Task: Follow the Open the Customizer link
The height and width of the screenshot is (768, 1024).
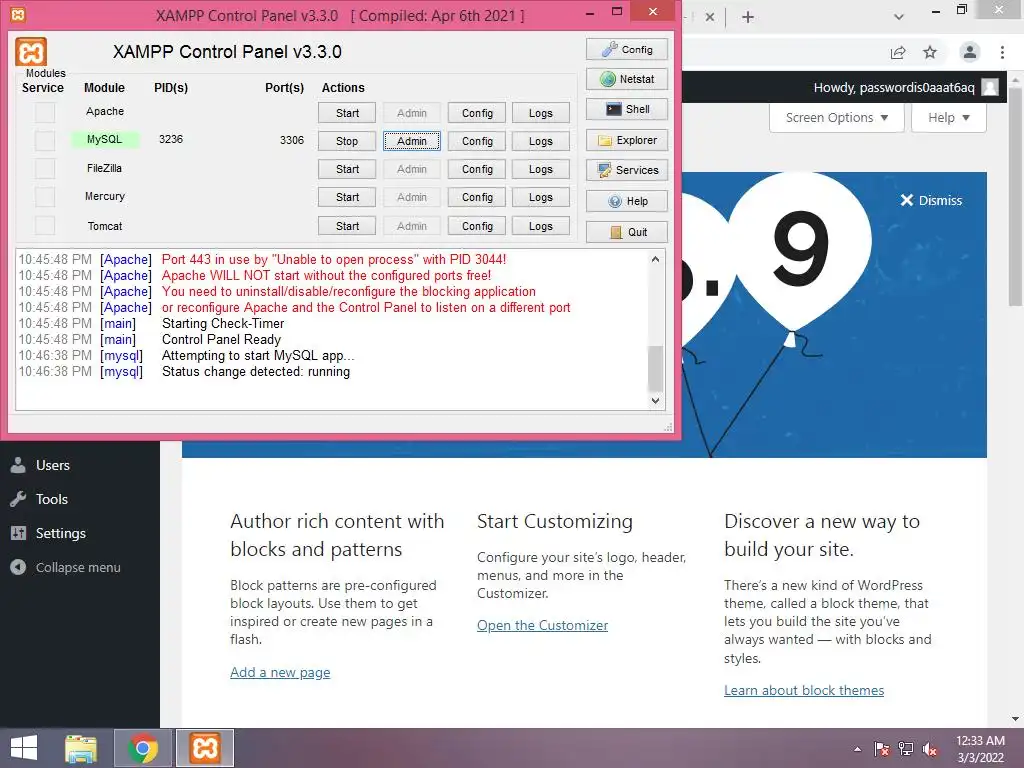Action: point(542,625)
